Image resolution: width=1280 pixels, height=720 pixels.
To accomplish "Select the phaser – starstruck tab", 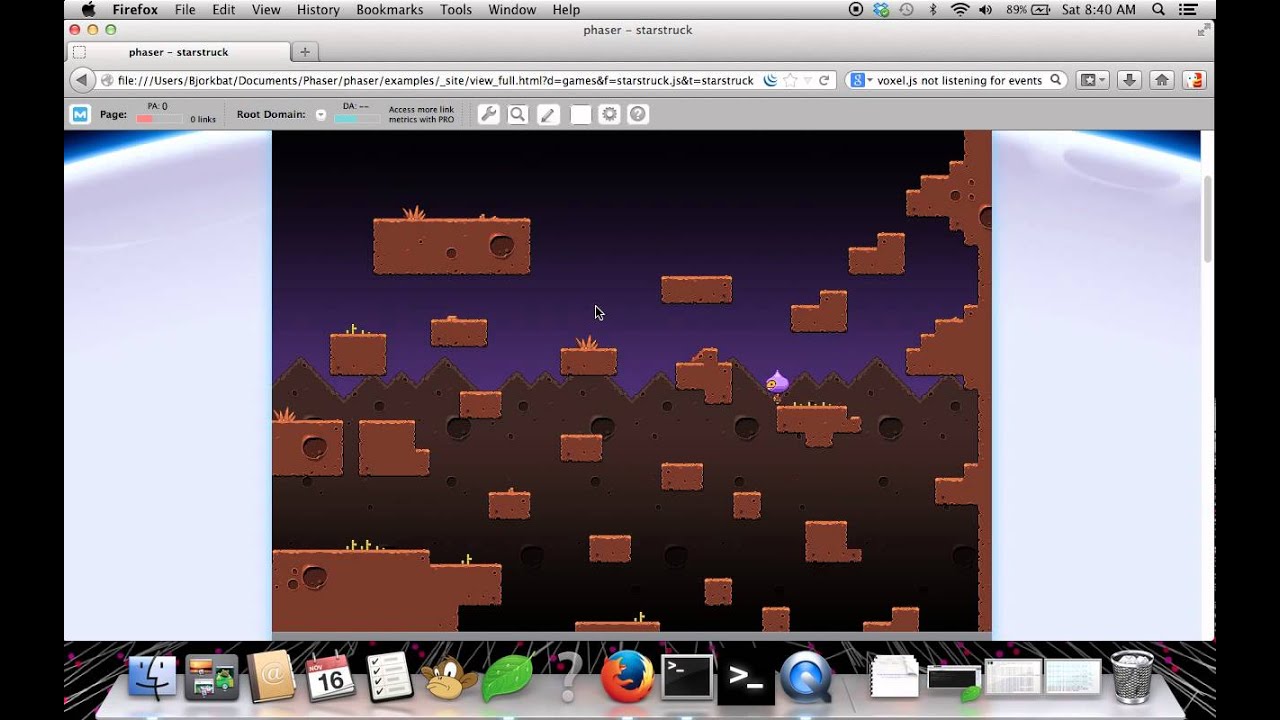I will [179, 52].
